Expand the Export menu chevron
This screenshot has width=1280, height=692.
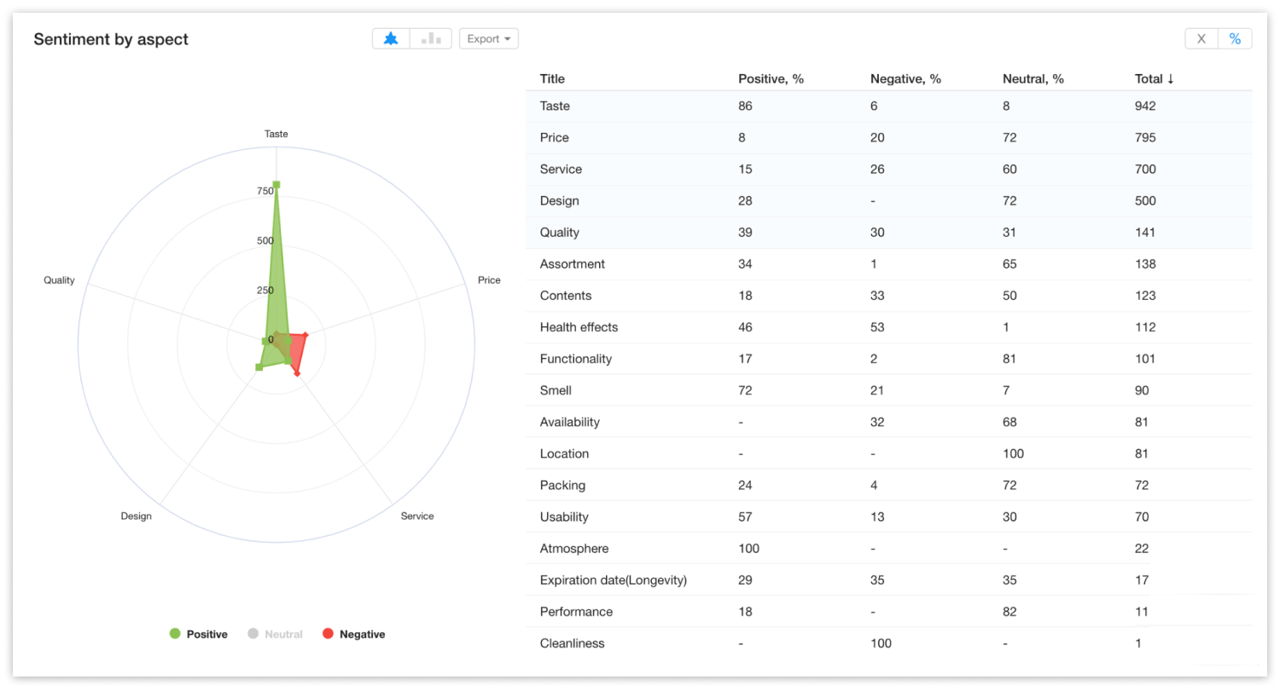[508, 38]
